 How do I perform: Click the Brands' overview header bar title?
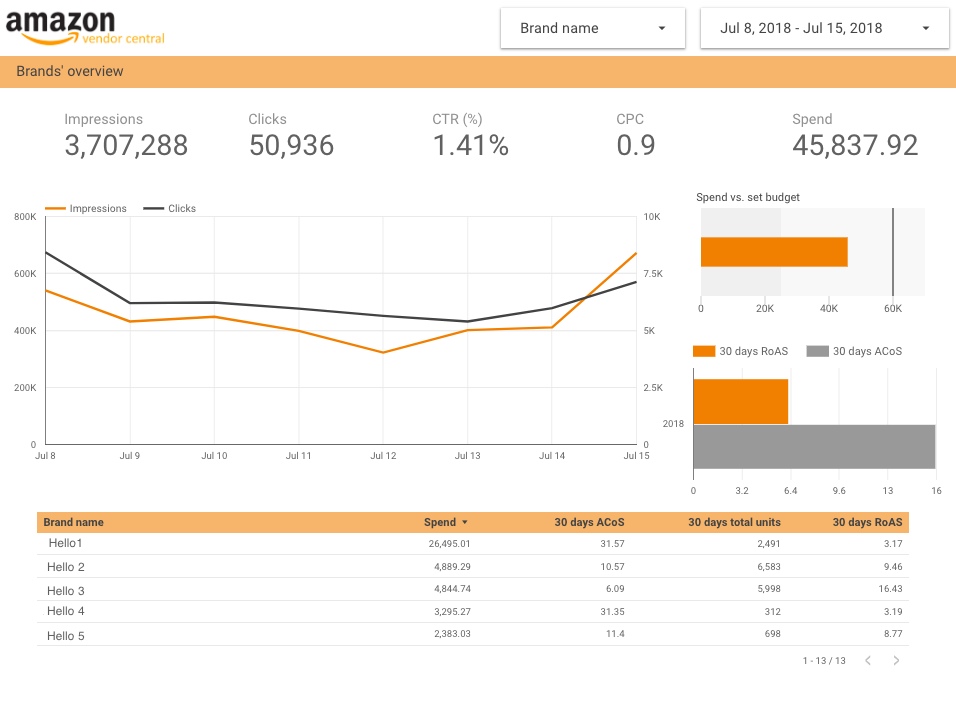(x=70, y=71)
